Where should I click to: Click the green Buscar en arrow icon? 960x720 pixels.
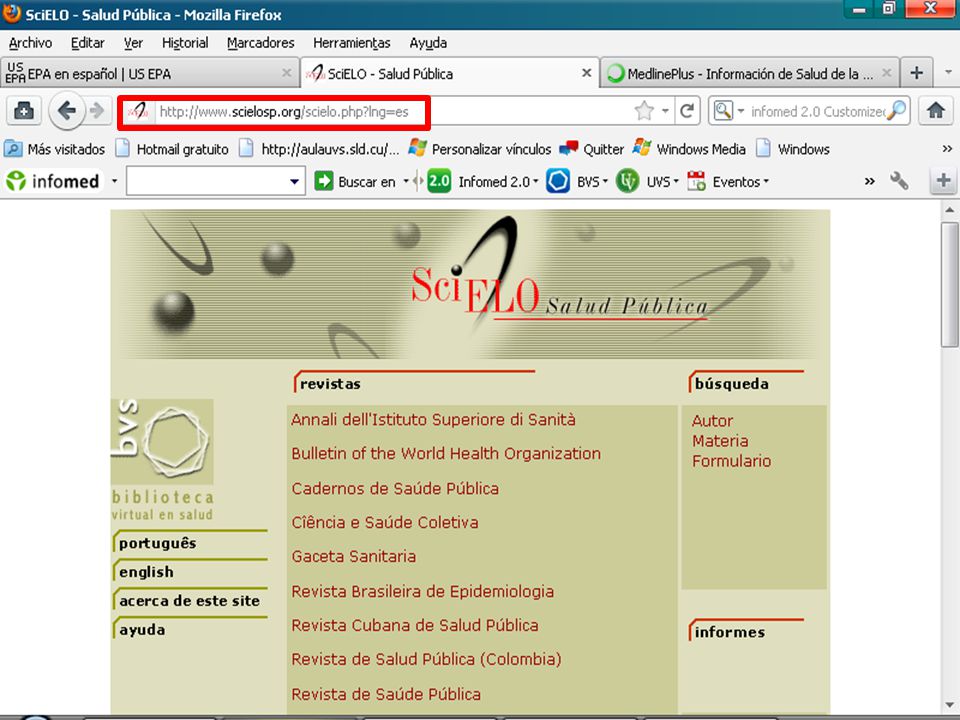coord(323,181)
